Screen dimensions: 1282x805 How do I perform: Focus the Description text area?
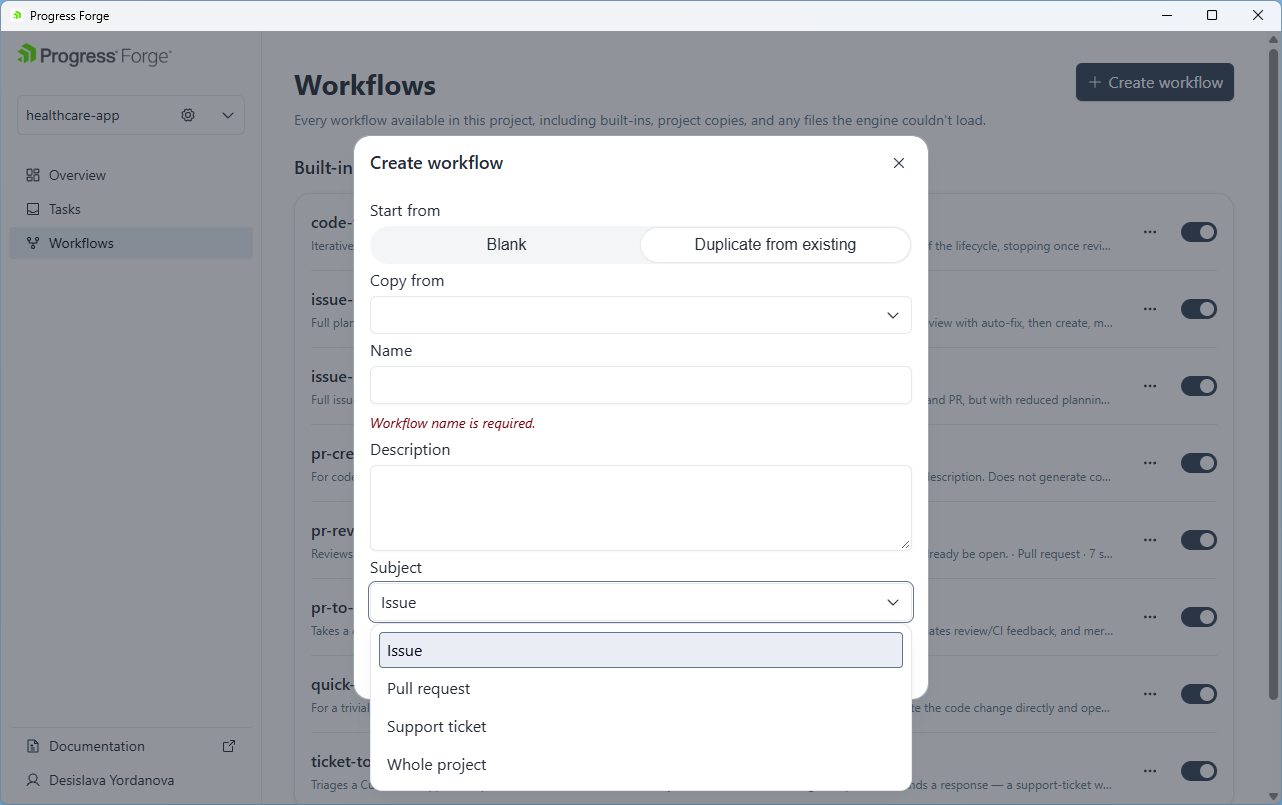coord(641,508)
